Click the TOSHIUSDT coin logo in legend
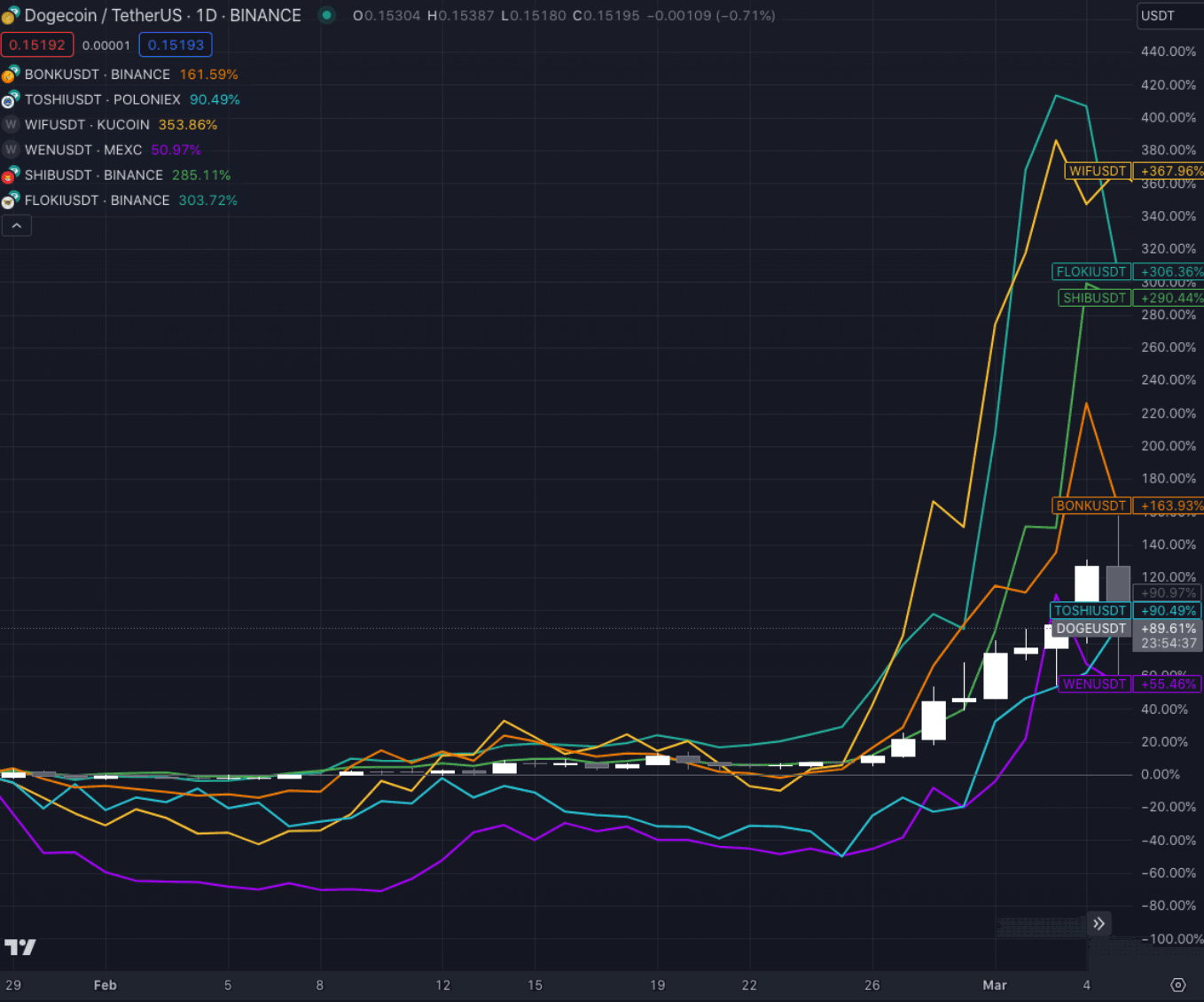The height and width of the screenshot is (1002, 1204). [x=11, y=100]
